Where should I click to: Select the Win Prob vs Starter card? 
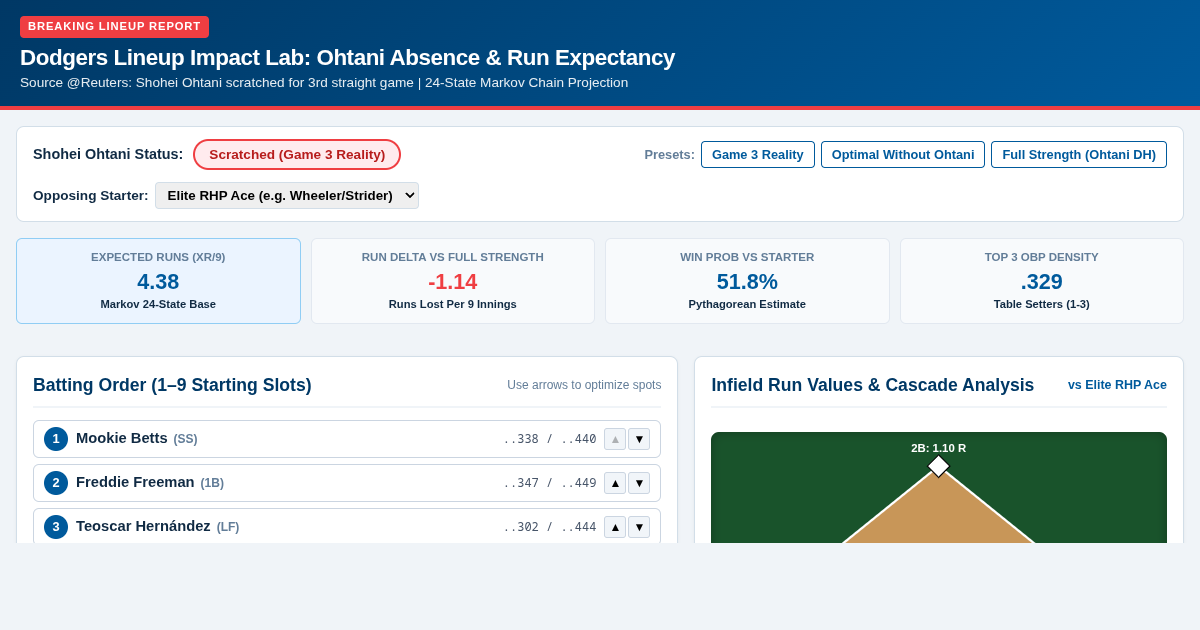coord(747,281)
